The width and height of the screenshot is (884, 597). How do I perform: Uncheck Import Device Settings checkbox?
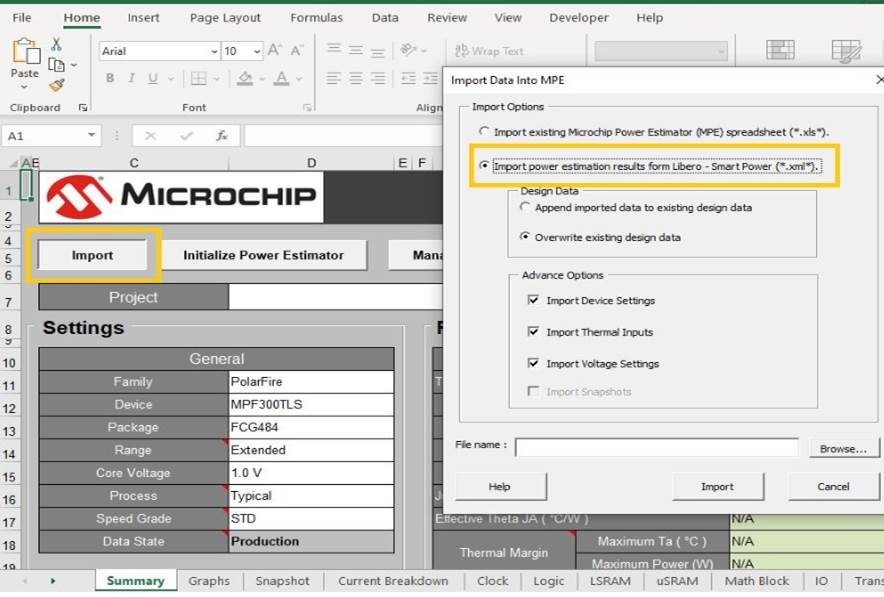tap(533, 300)
